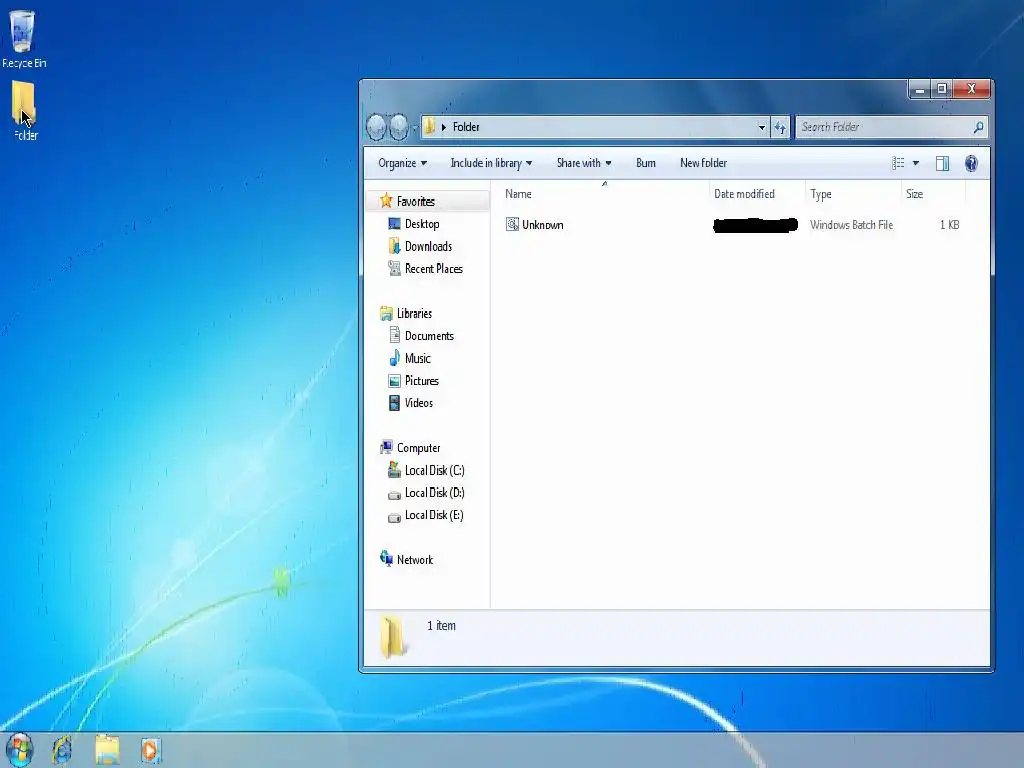Click the Computer icon in the sidebar
The image size is (1024, 768).
point(386,447)
